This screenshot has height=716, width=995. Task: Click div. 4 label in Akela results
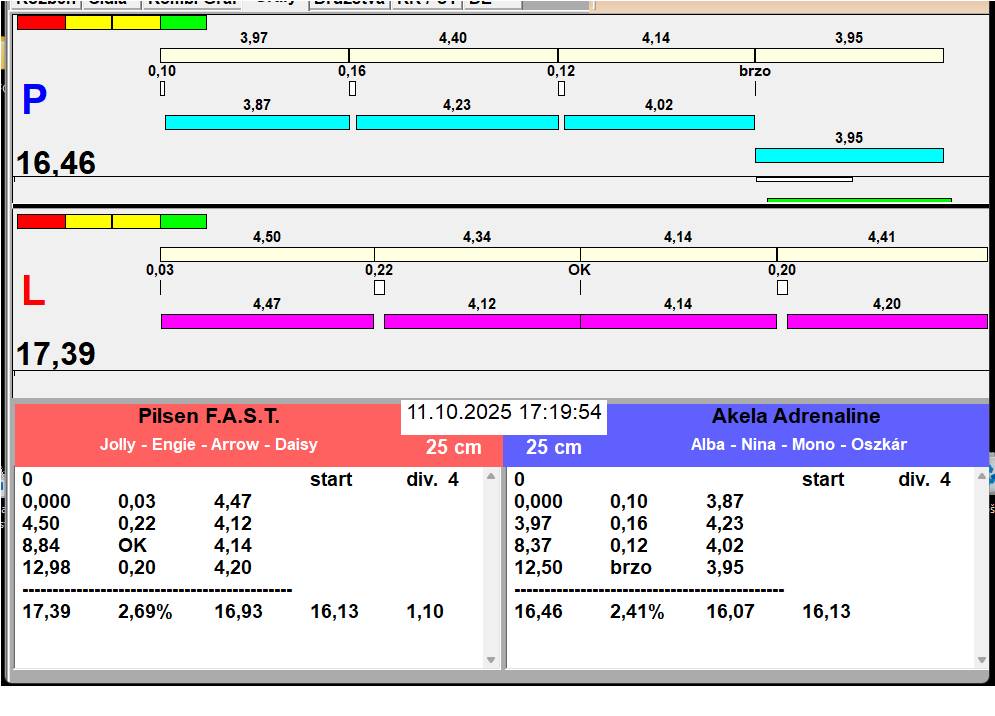(x=925, y=479)
